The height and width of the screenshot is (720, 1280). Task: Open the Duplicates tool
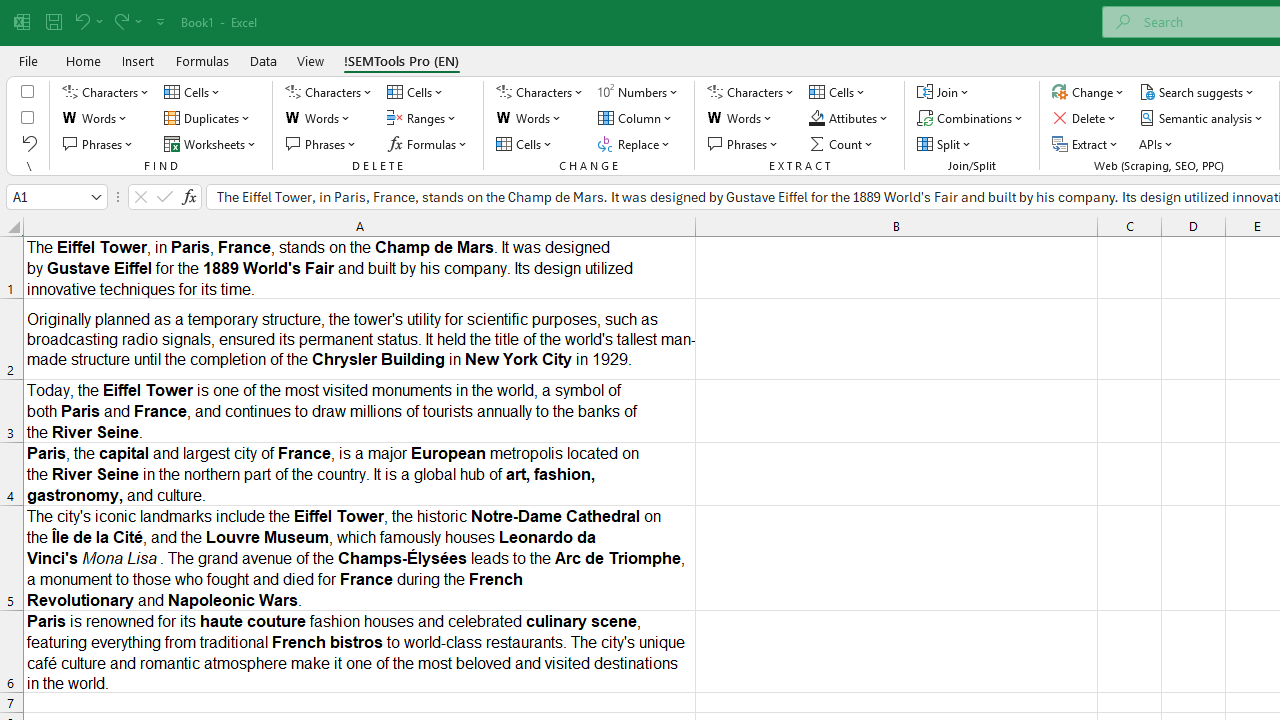(207, 118)
